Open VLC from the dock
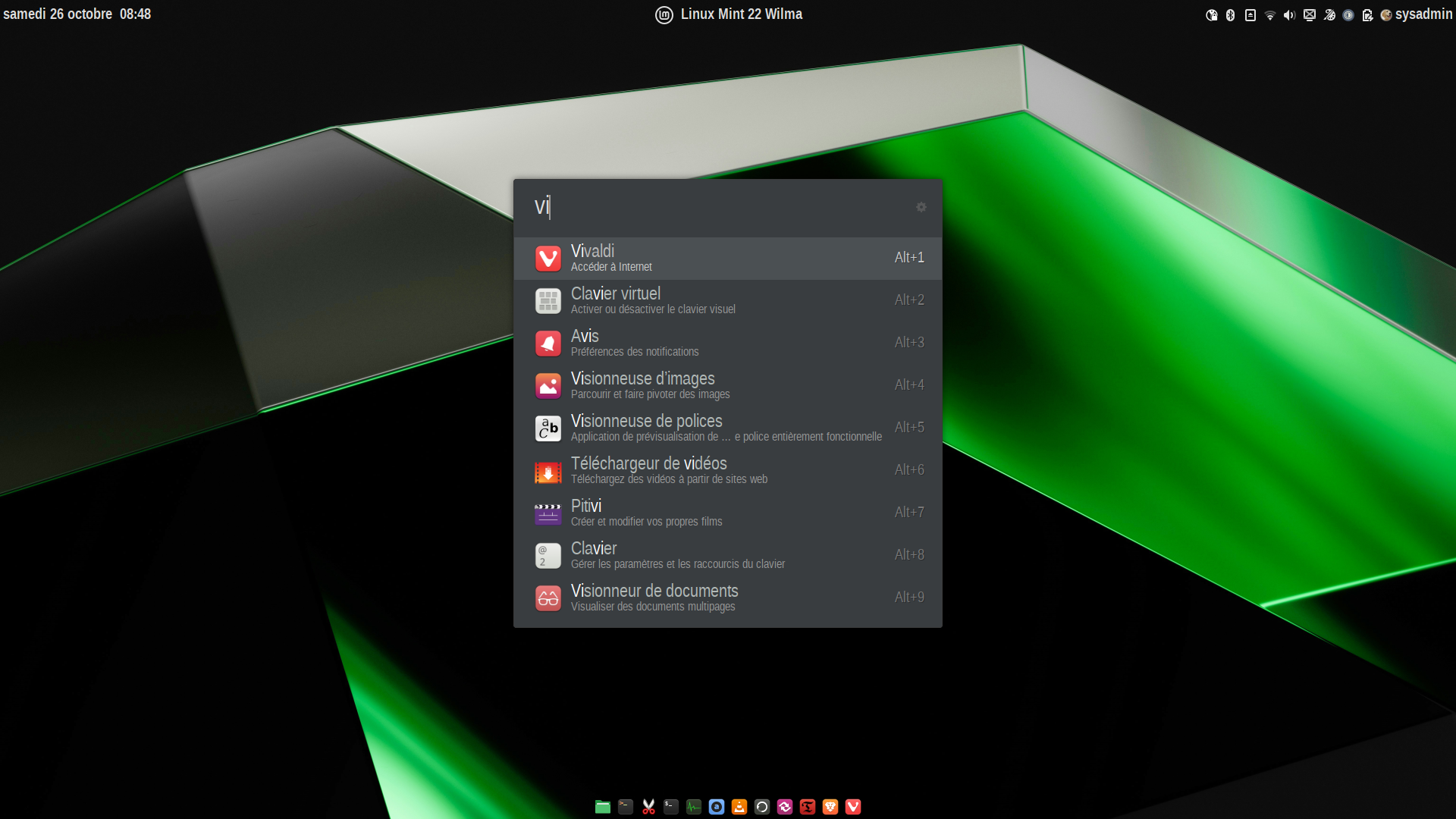This screenshot has width=1456, height=819. tap(739, 807)
